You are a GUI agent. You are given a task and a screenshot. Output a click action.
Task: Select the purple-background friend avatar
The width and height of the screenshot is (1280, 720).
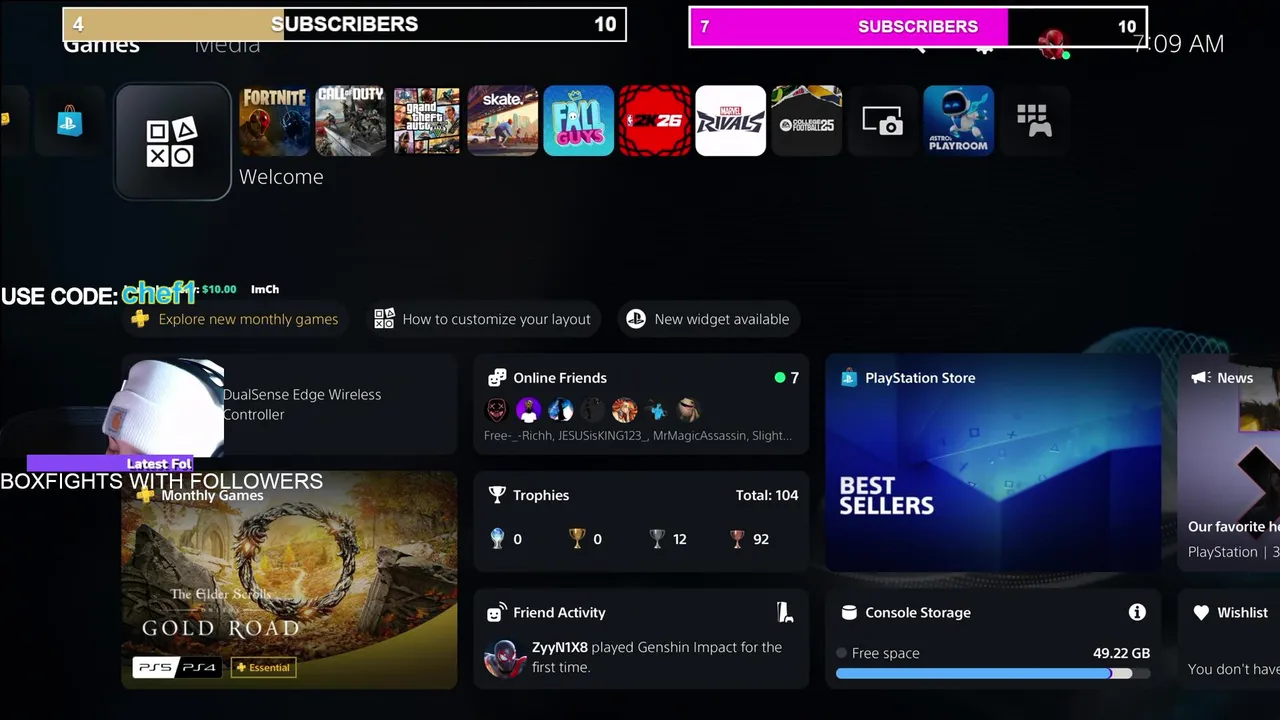pos(529,409)
